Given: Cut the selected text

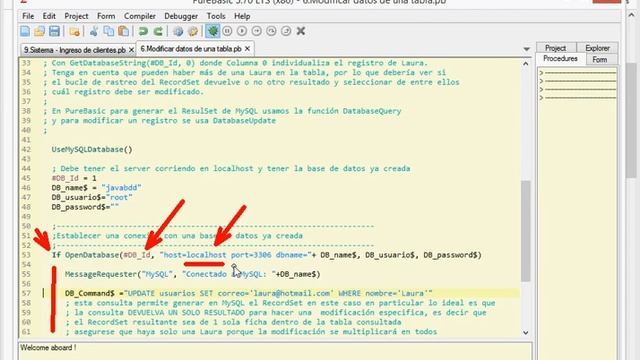Looking at the screenshot, I should pos(94,31).
